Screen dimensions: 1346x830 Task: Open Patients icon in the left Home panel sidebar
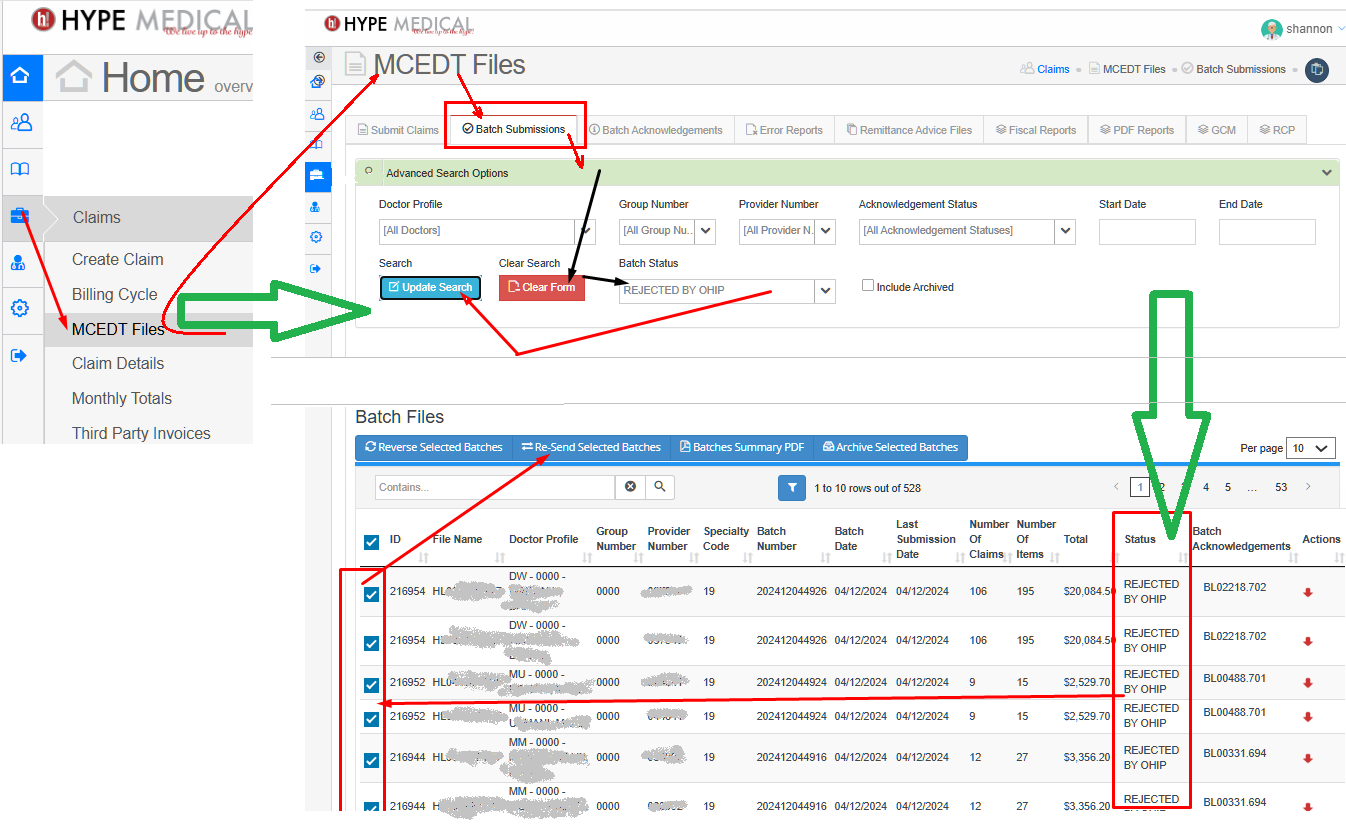[21, 123]
